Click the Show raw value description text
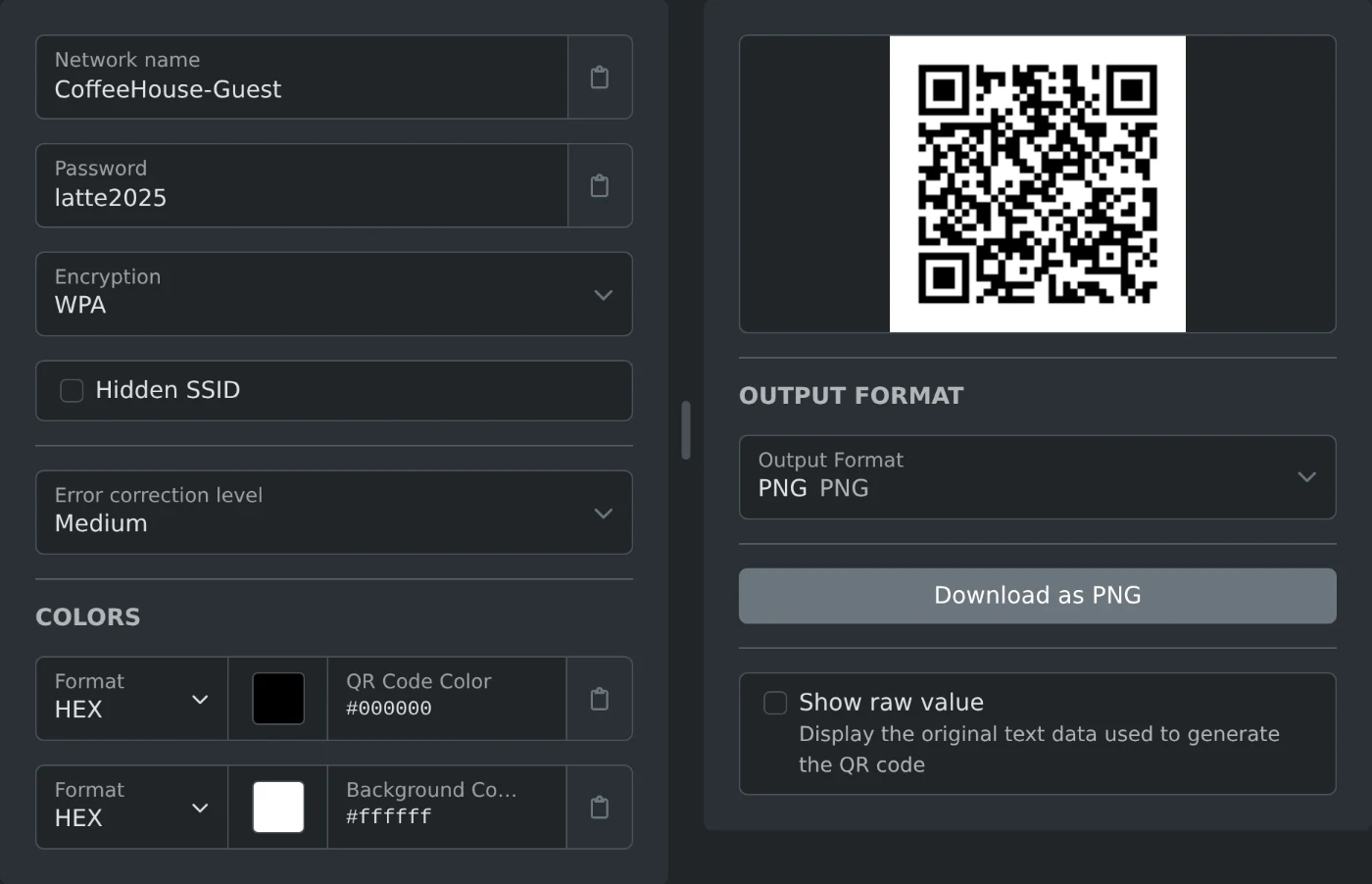This screenshot has height=884, width=1372. point(1039,750)
